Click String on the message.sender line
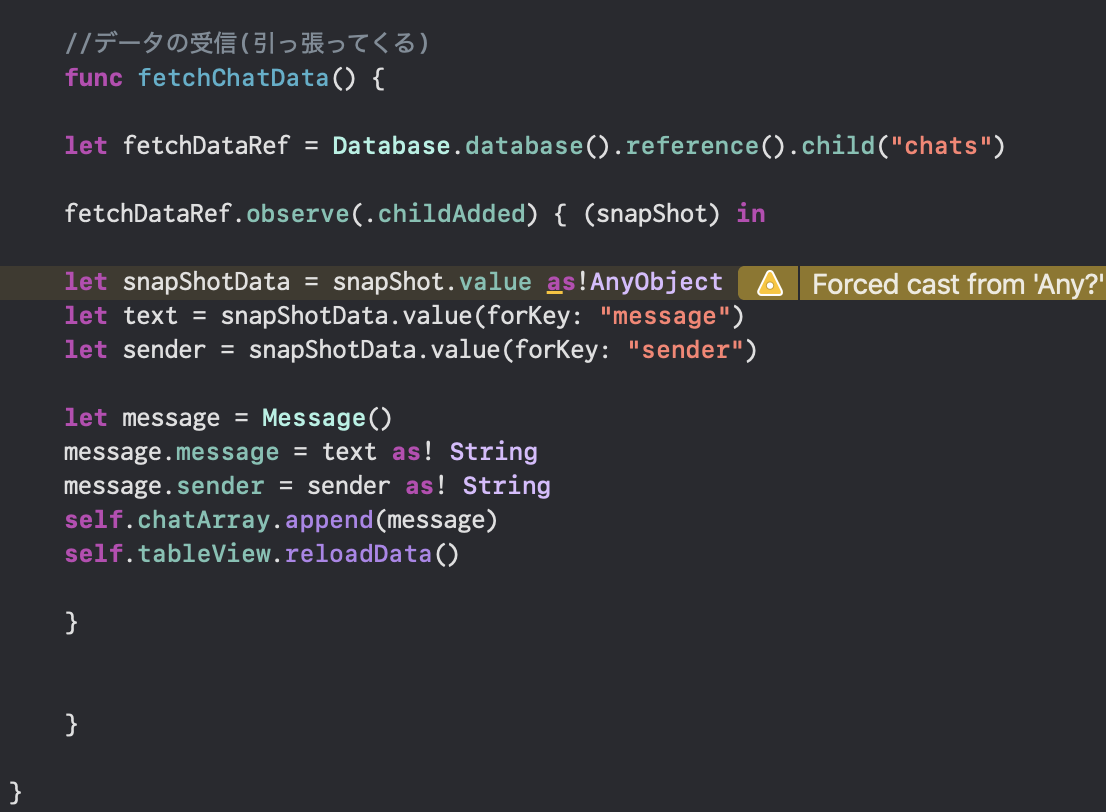 click(506, 486)
